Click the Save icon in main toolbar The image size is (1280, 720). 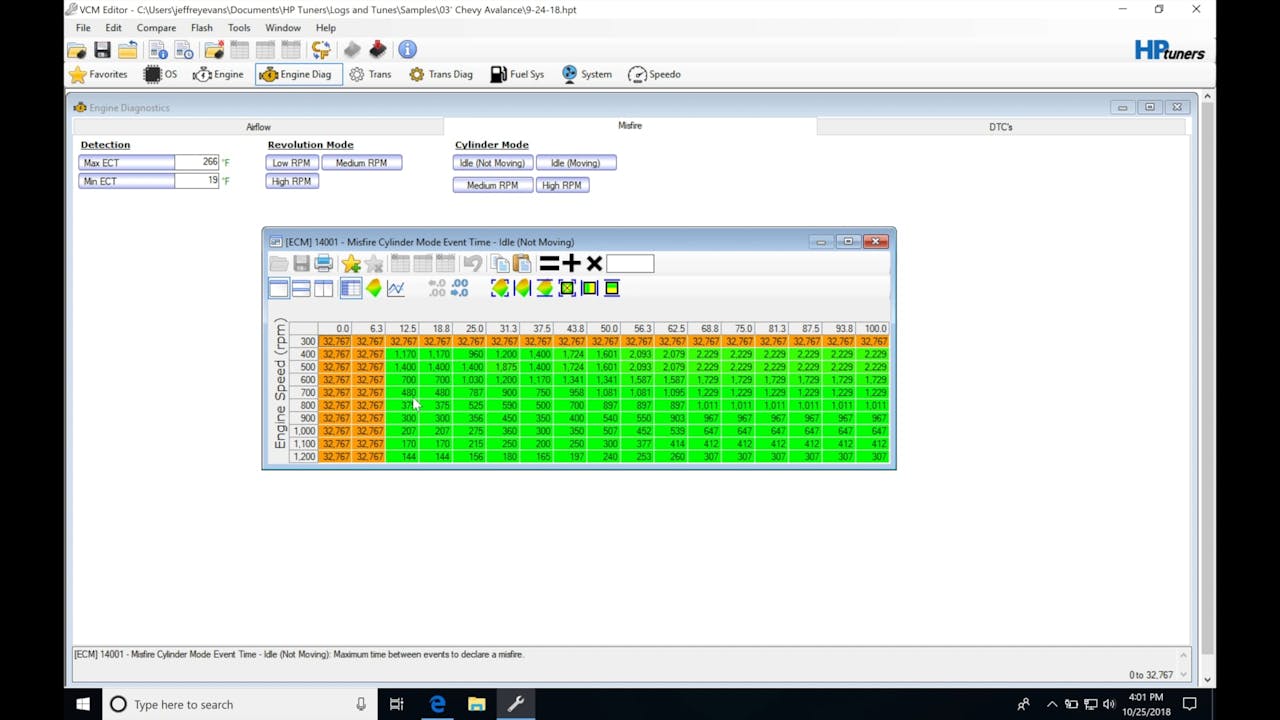click(102, 49)
